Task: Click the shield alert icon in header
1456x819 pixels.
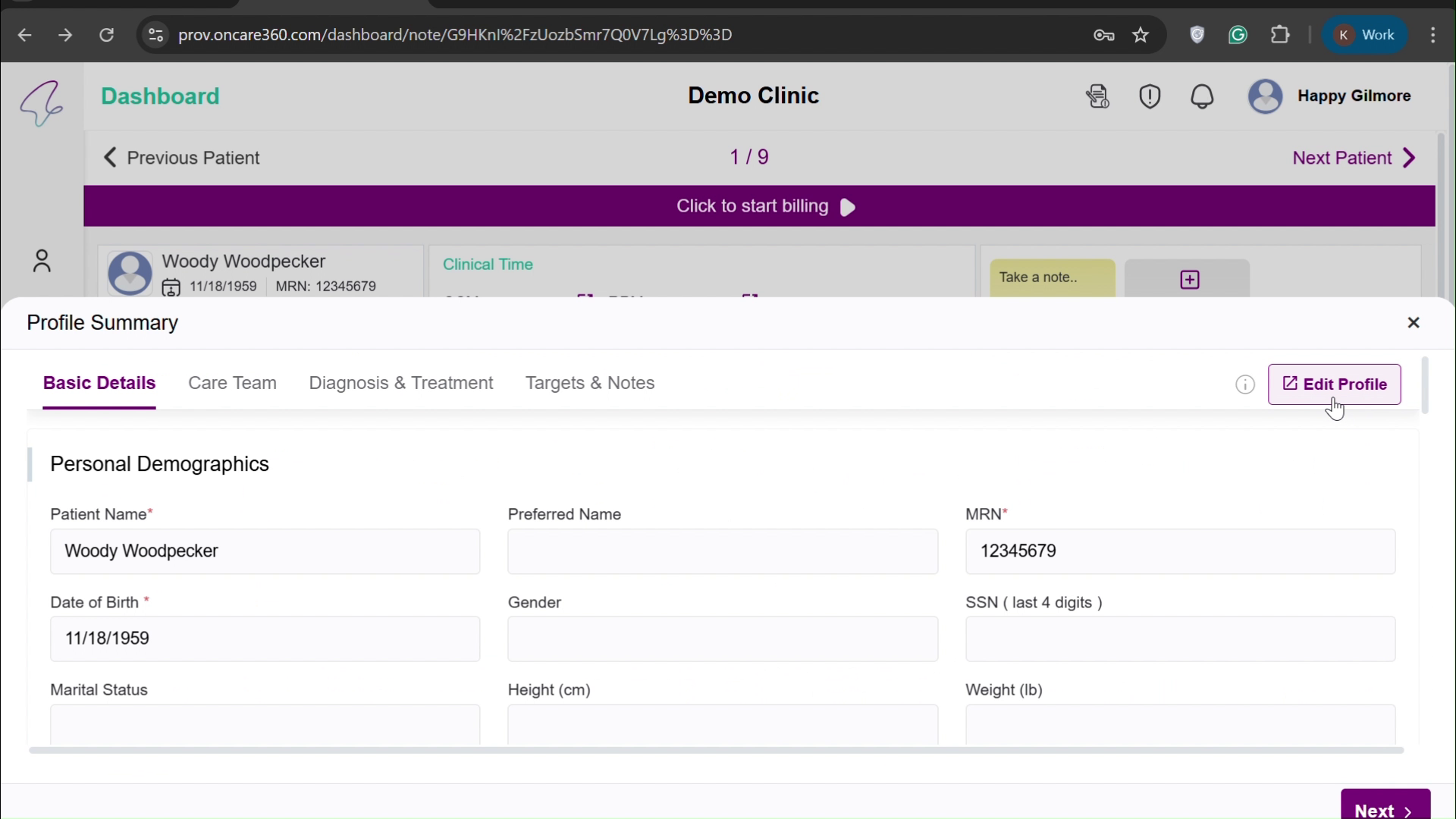Action: click(1150, 96)
